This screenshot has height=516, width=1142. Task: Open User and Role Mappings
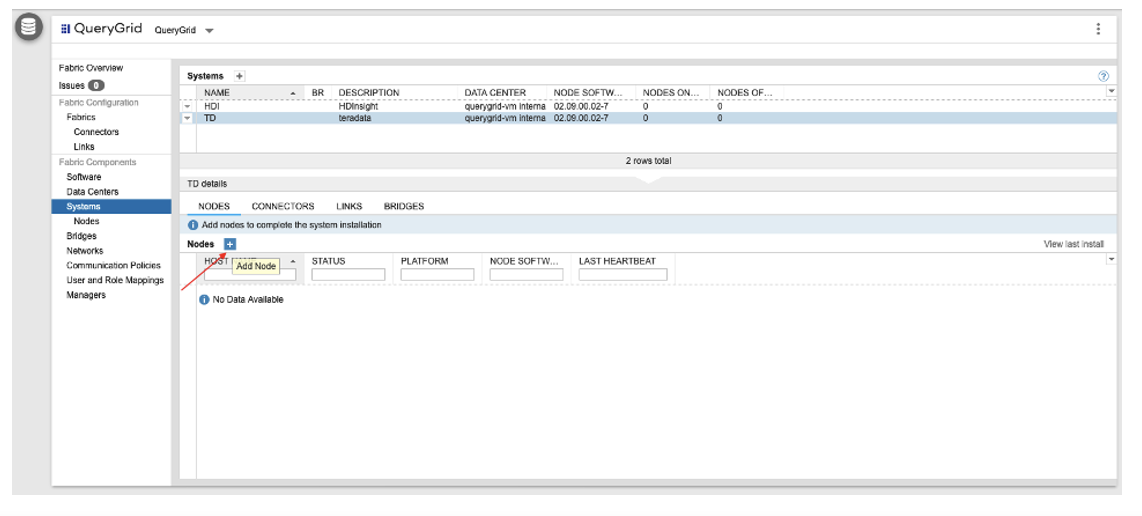click(115, 280)
